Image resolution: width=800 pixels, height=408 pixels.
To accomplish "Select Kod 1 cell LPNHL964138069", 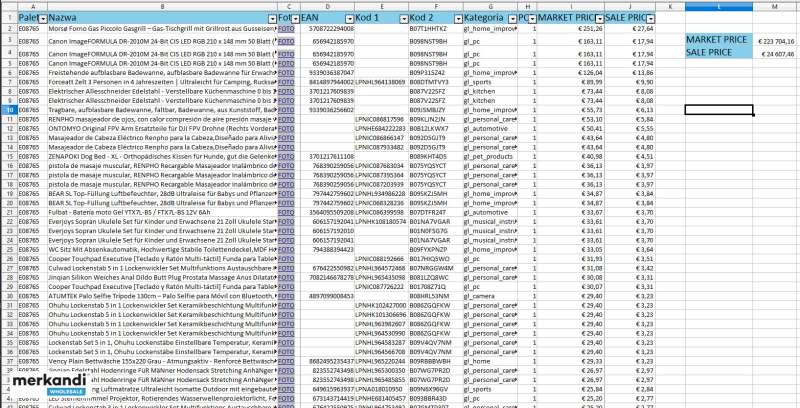I will [x=381, y=82].
